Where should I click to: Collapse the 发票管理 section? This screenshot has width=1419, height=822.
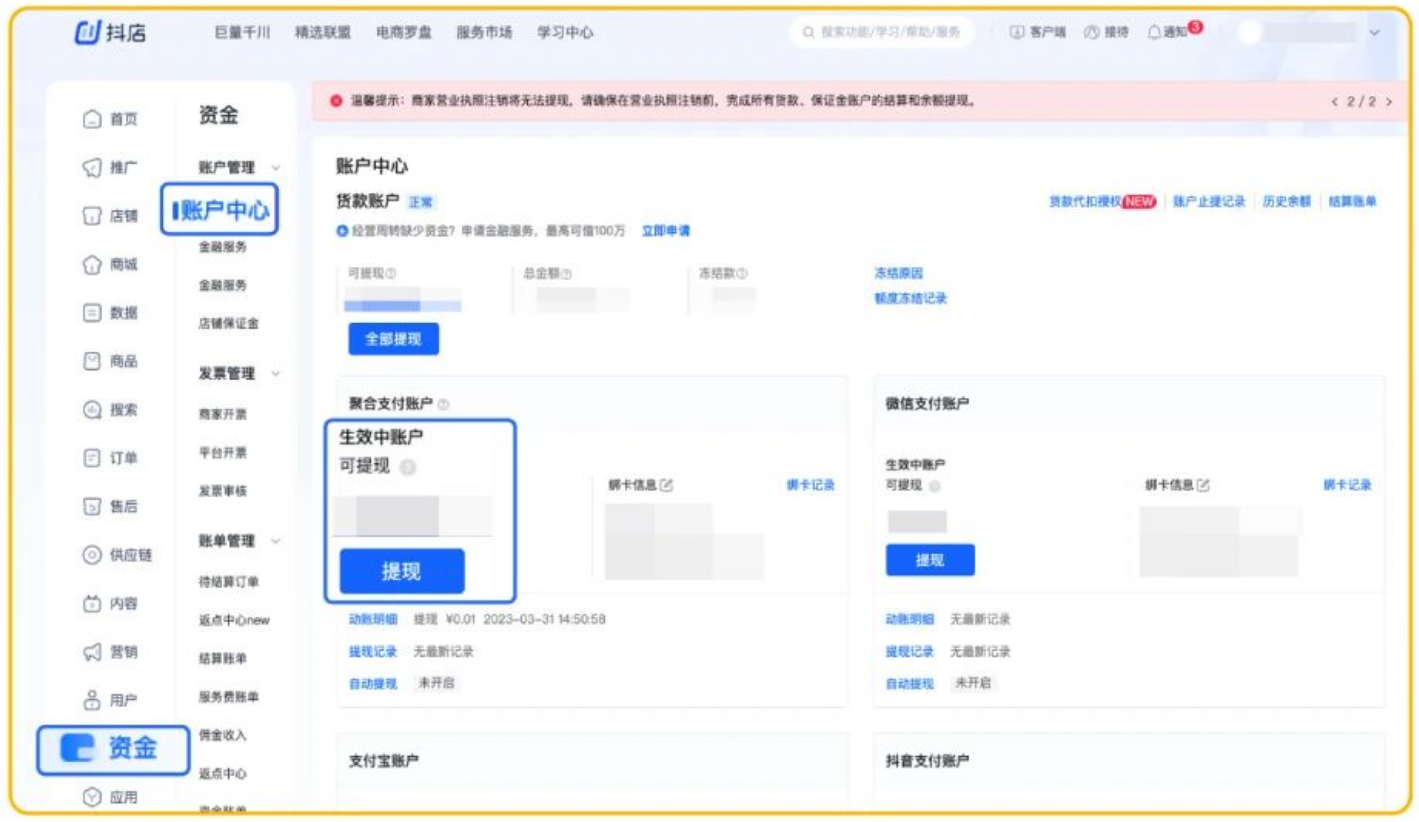tap(276, 374)
